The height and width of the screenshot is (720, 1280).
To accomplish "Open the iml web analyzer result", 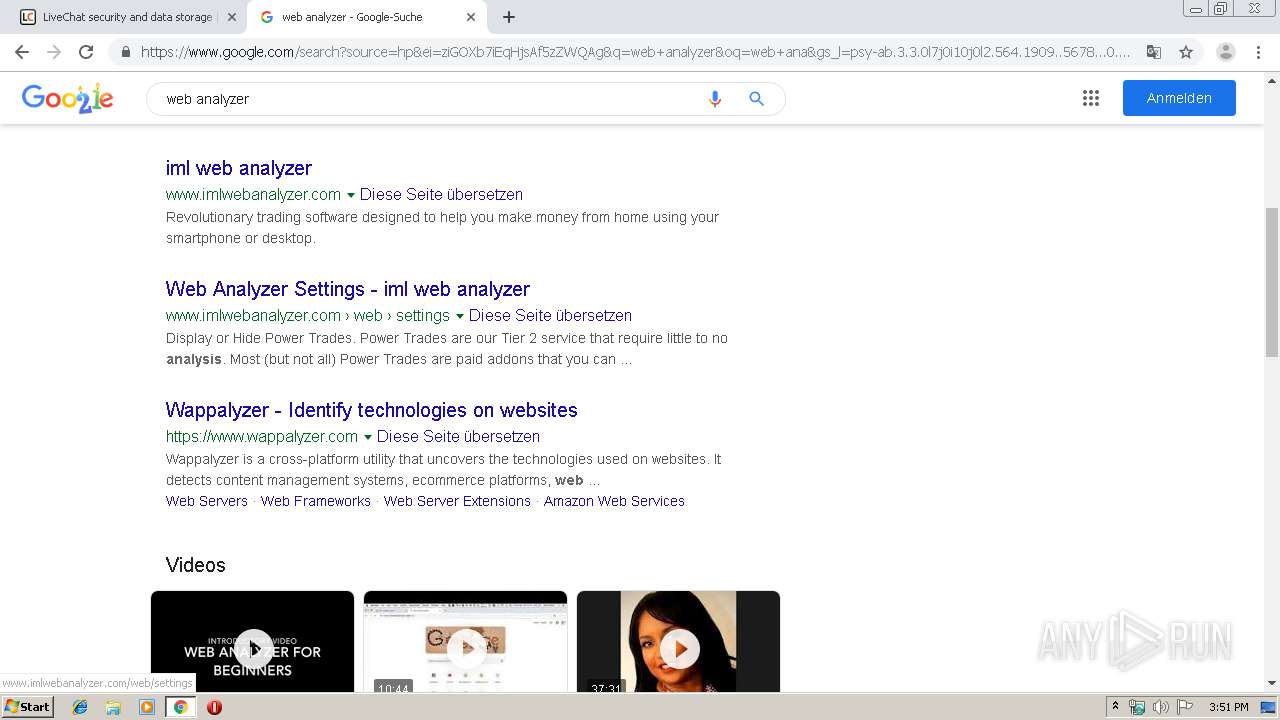I will [x=239, y=168].
